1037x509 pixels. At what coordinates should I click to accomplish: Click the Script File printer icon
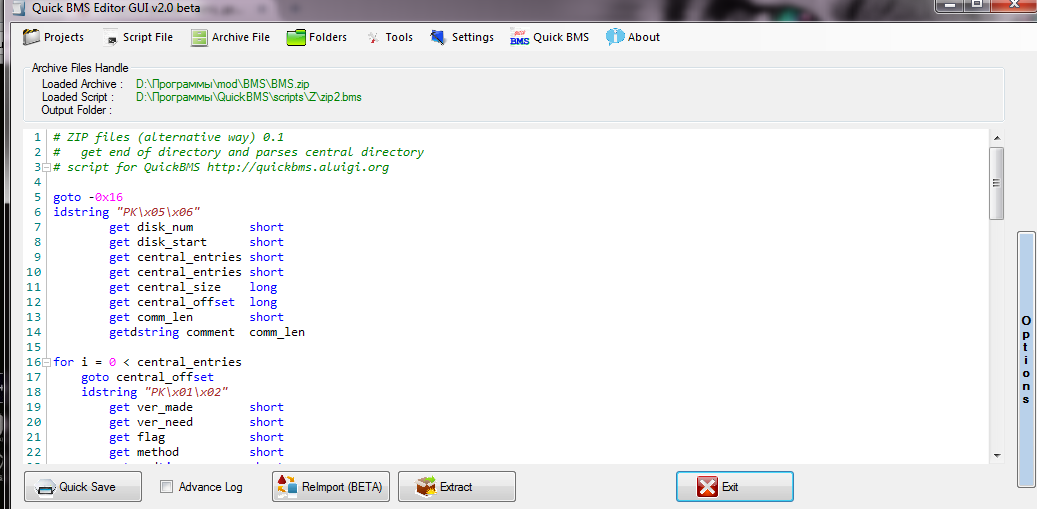click(x=110, y=38)
